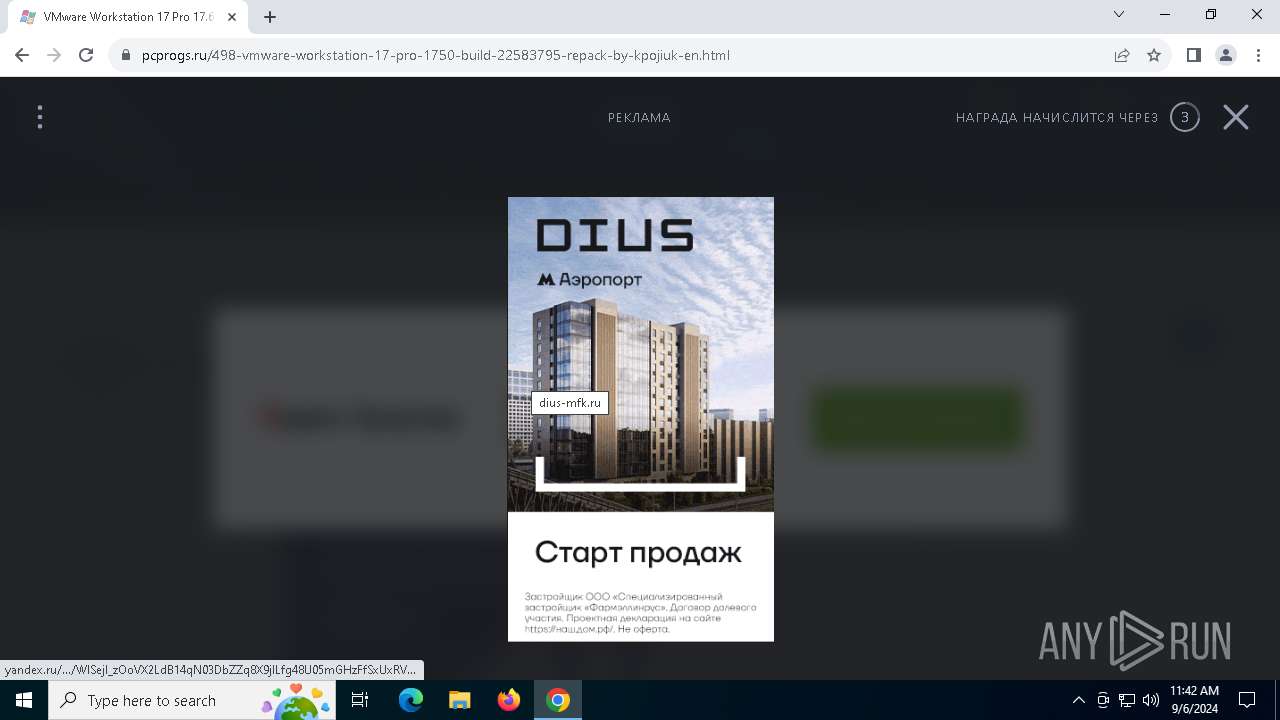Open a new browser tab

[270, 17]
